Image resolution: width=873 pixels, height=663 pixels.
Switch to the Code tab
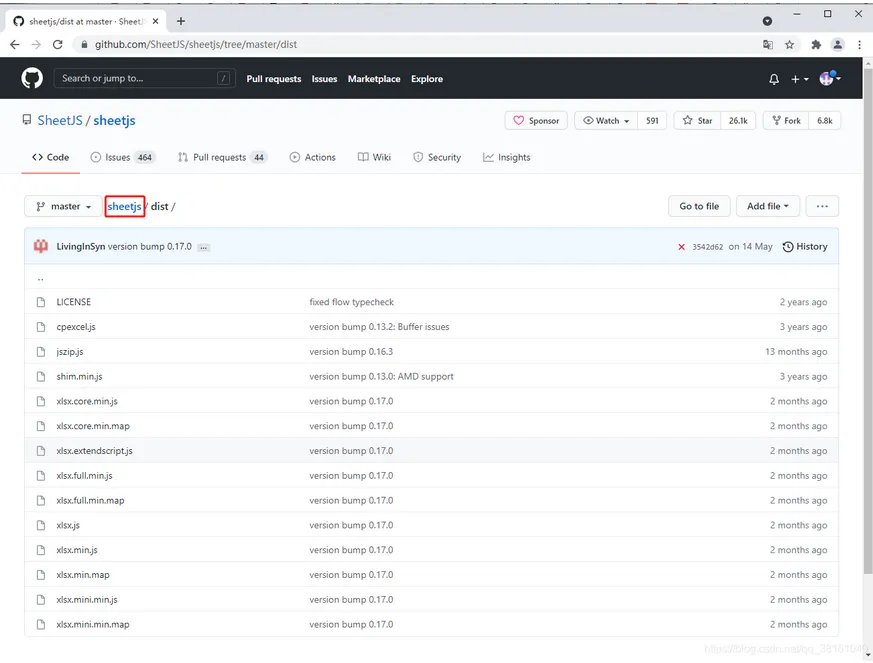51,158
